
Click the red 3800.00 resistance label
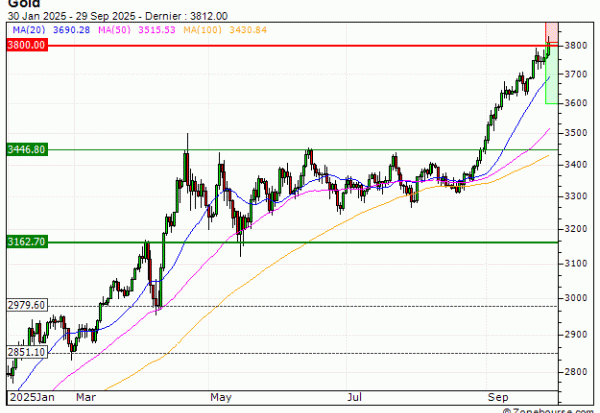(24, 46)
